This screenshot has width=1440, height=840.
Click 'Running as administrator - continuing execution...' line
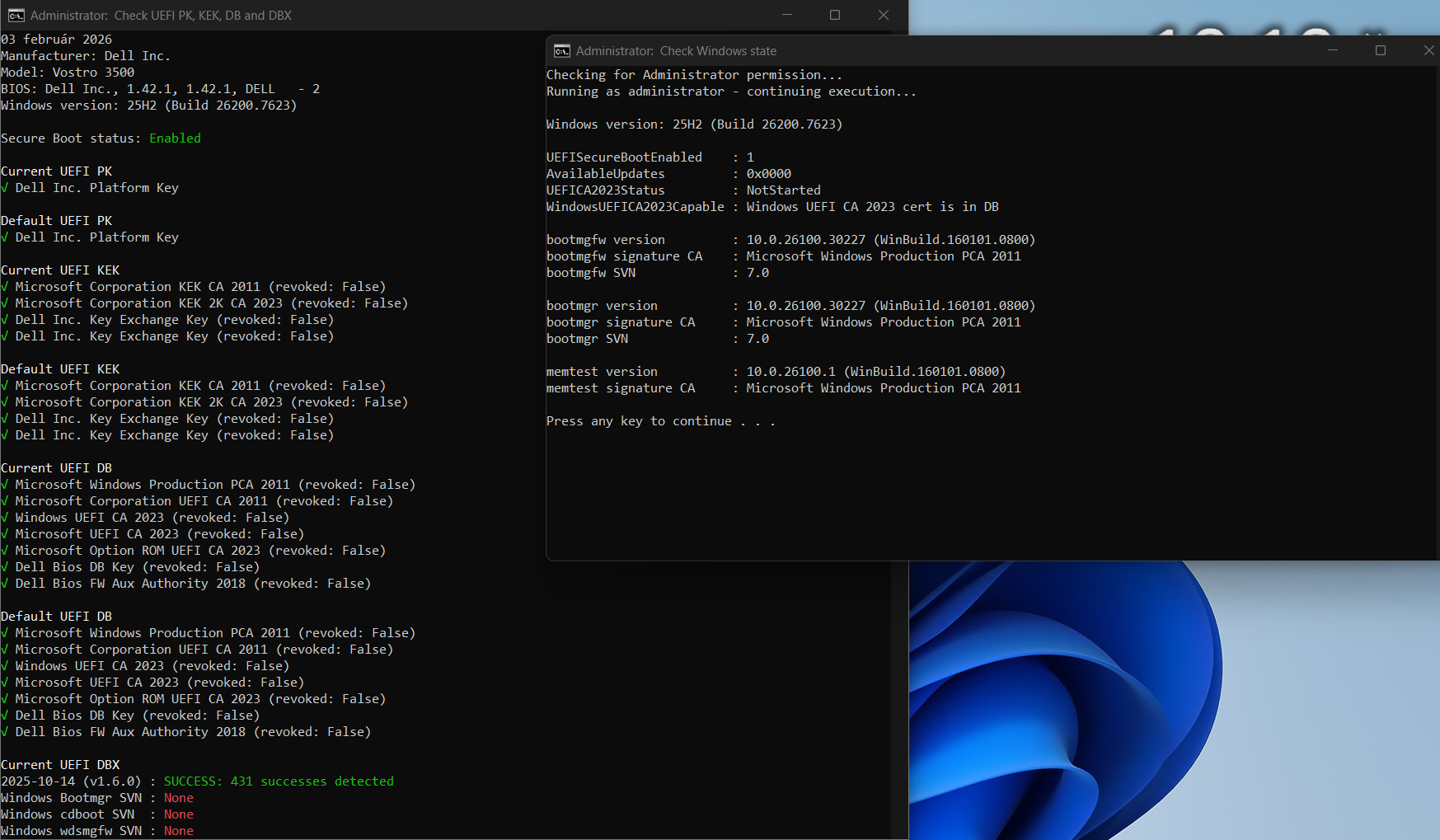pyautogui.click(x=732, y=92)
